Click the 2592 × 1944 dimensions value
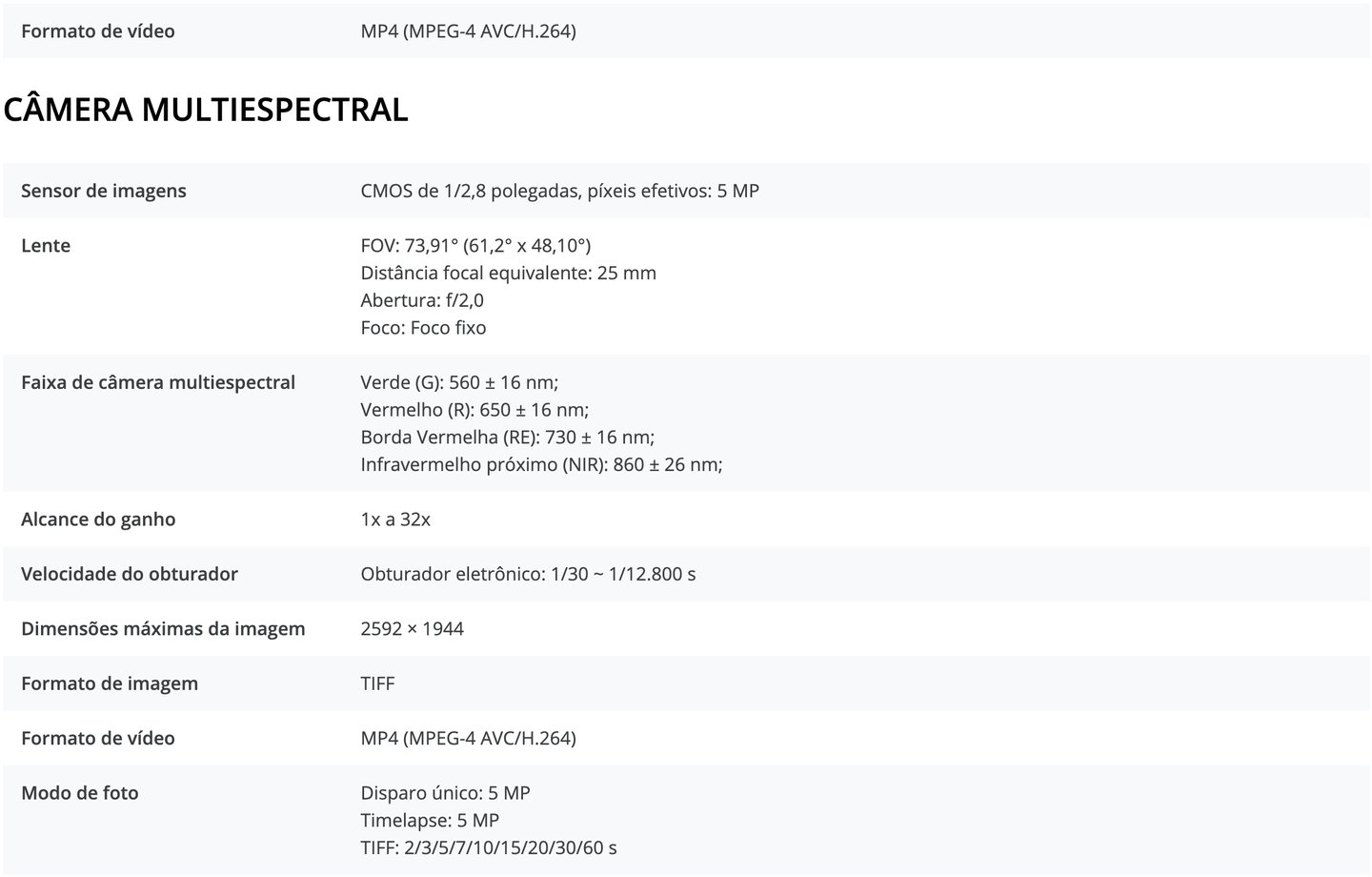The height and width of the screenshot is (877, 1372). tap(412, 629)
